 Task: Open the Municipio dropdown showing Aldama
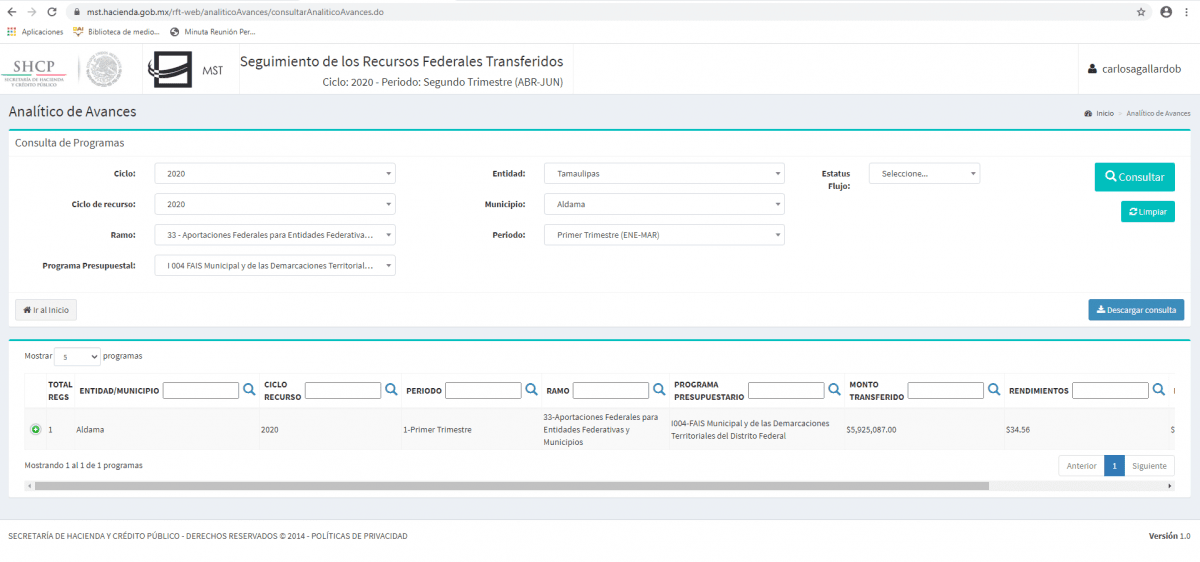tap(664, 204)
